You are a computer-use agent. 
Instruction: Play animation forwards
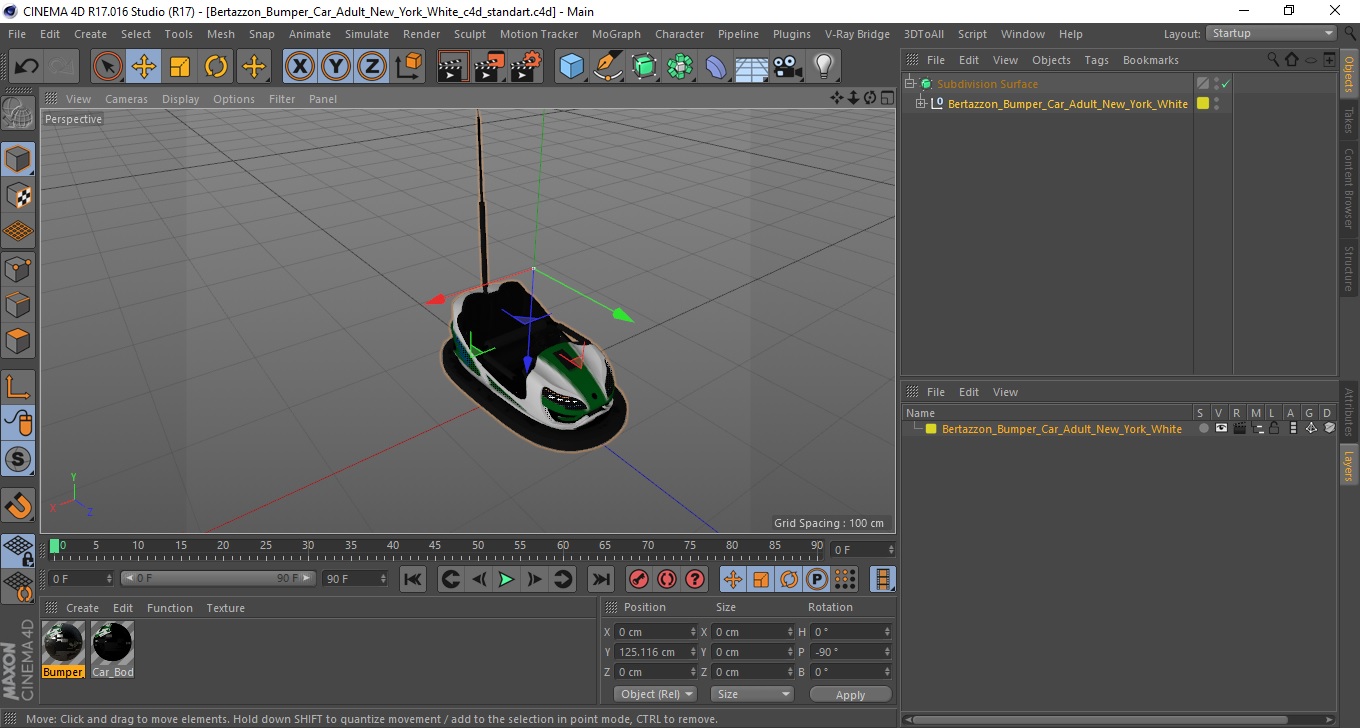[506, 579]
